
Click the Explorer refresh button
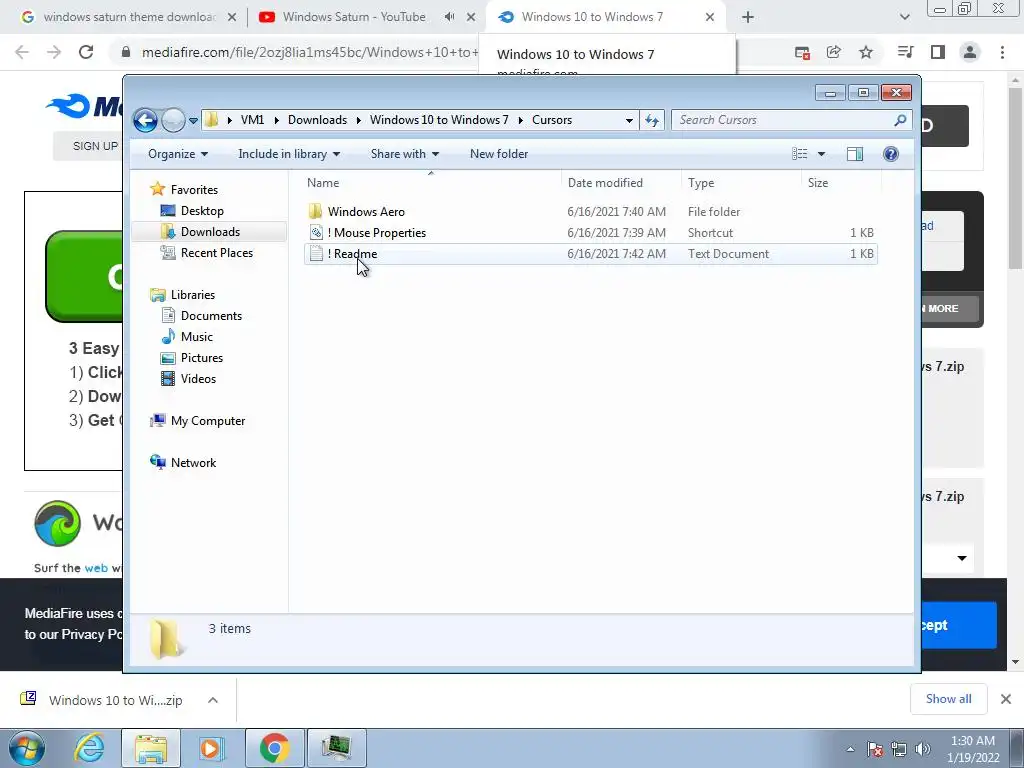click(x=652, y=120)
